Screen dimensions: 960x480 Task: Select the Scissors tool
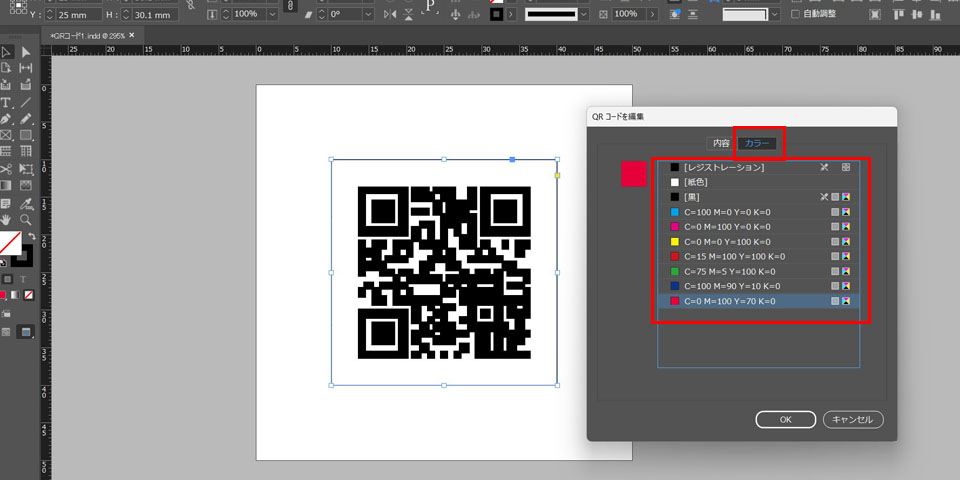6,169
